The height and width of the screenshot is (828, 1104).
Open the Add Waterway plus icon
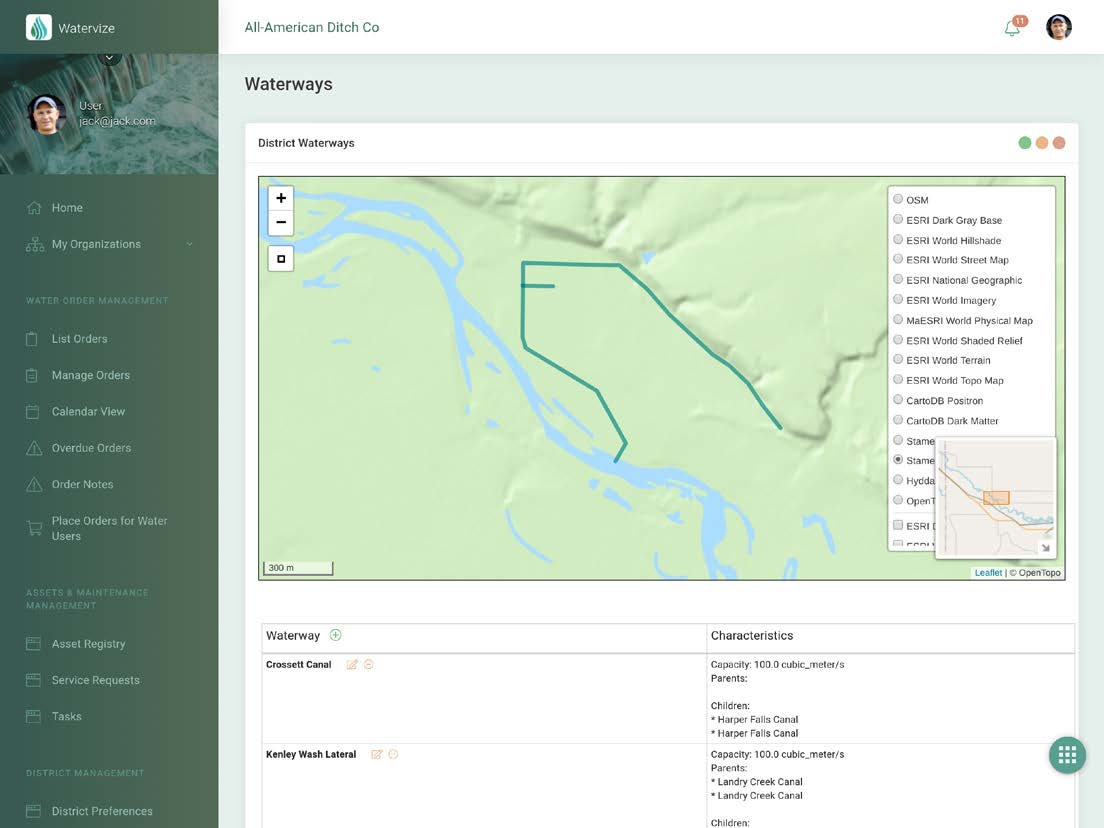pyautogui.click(x=335, y=635)
